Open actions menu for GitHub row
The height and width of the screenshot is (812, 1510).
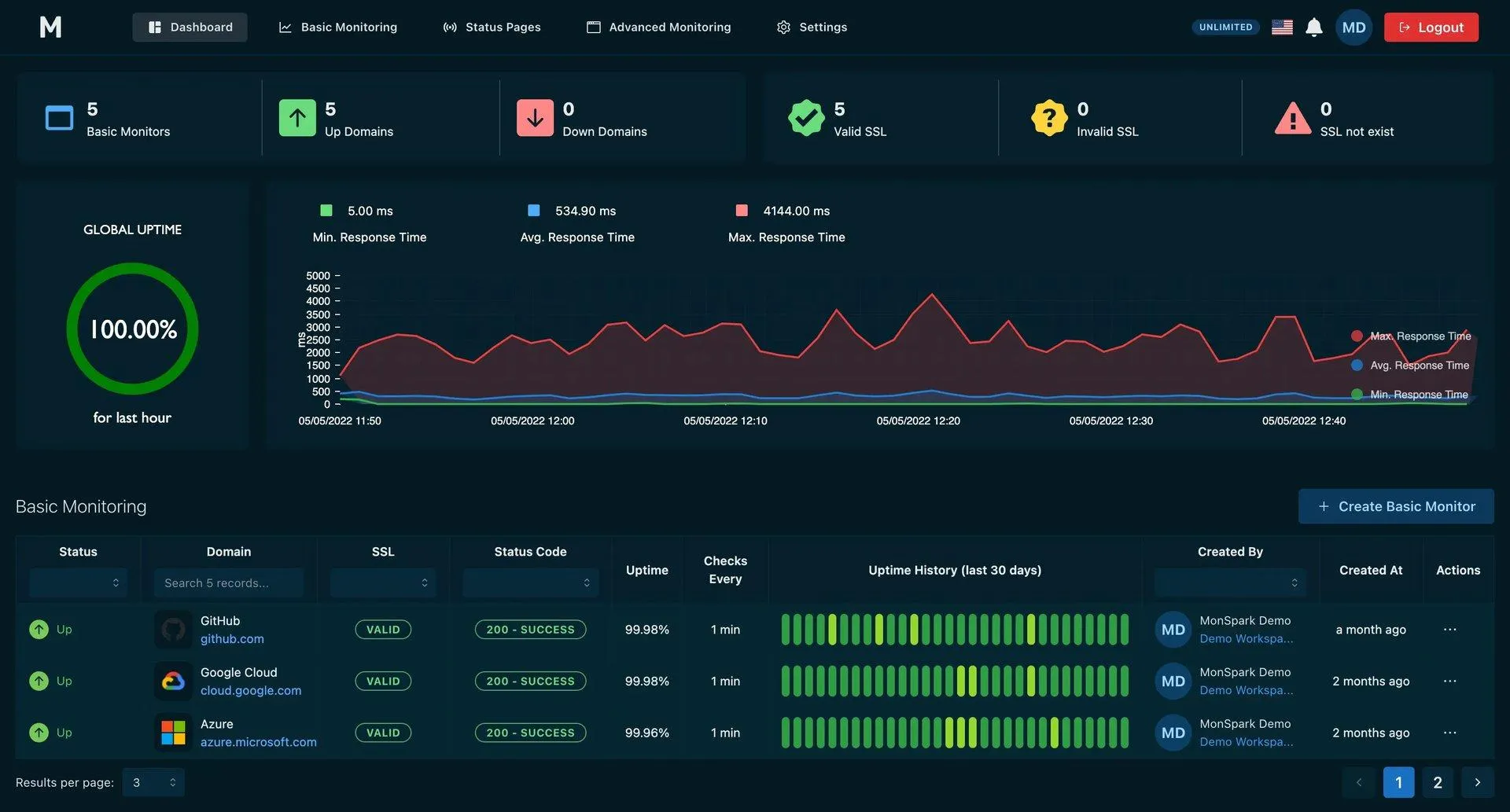click(x=1450, y=630)
